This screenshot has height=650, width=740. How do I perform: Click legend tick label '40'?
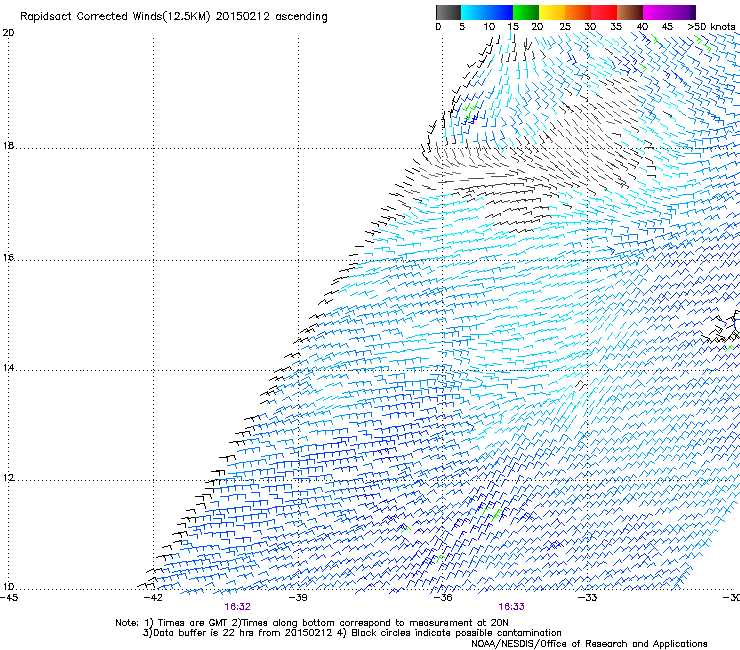[642, 27]
